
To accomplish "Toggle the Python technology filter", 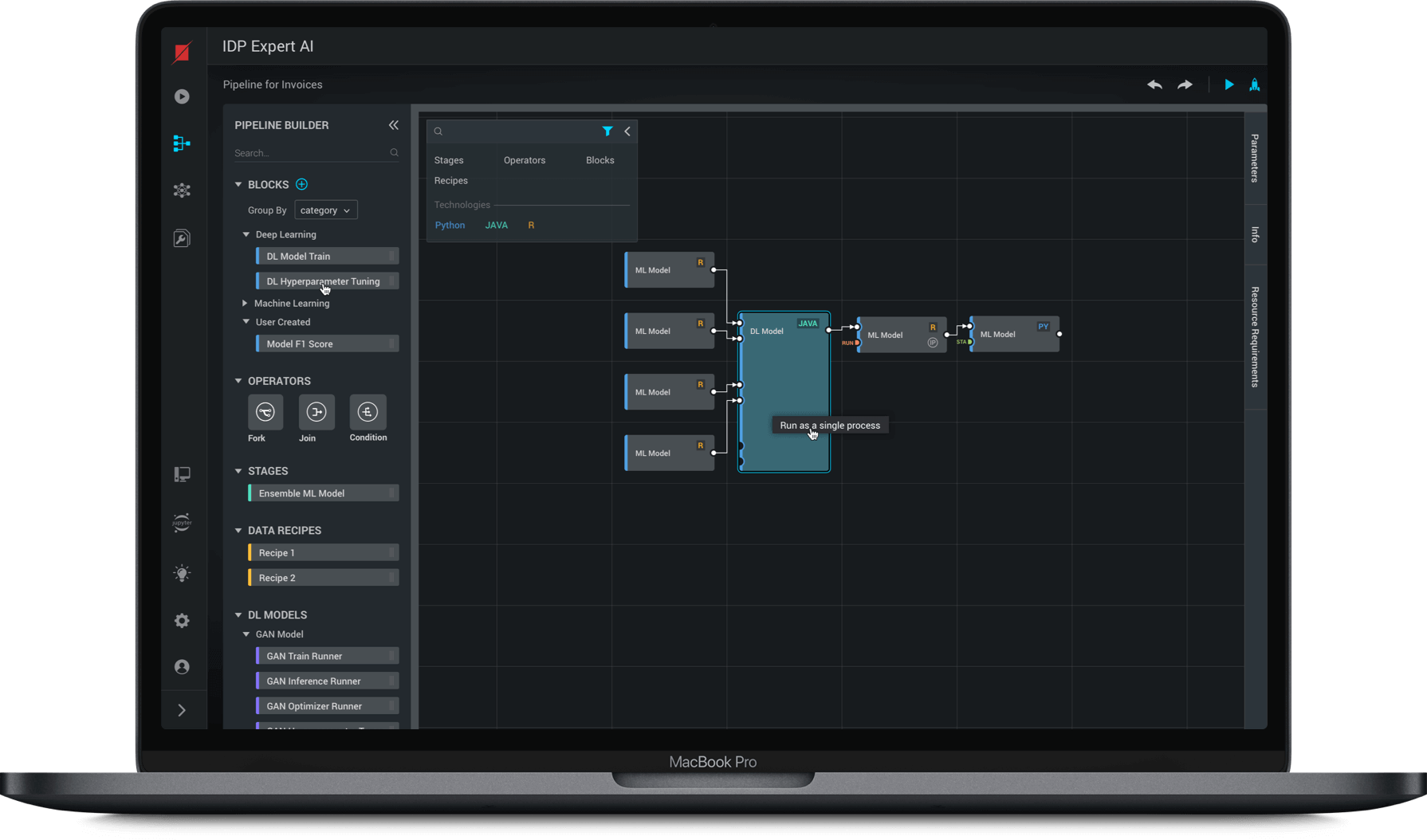I will (450, 226).
